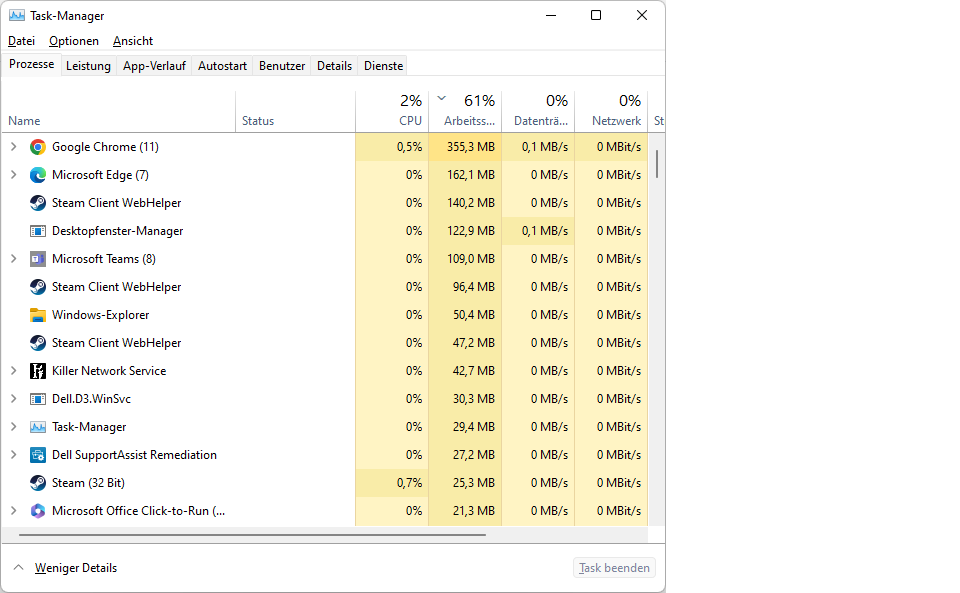
Task: Click the Microsoft Edge process icon
Action: pyautogui.click(x=38, y=175)
